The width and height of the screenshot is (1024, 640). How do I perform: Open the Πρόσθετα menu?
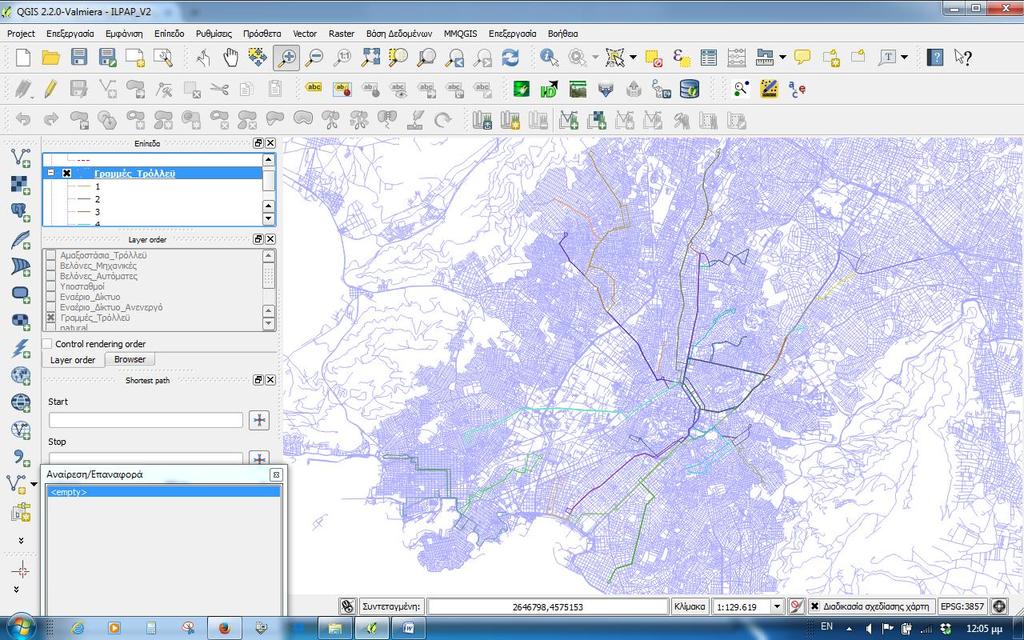click(262, 33)
